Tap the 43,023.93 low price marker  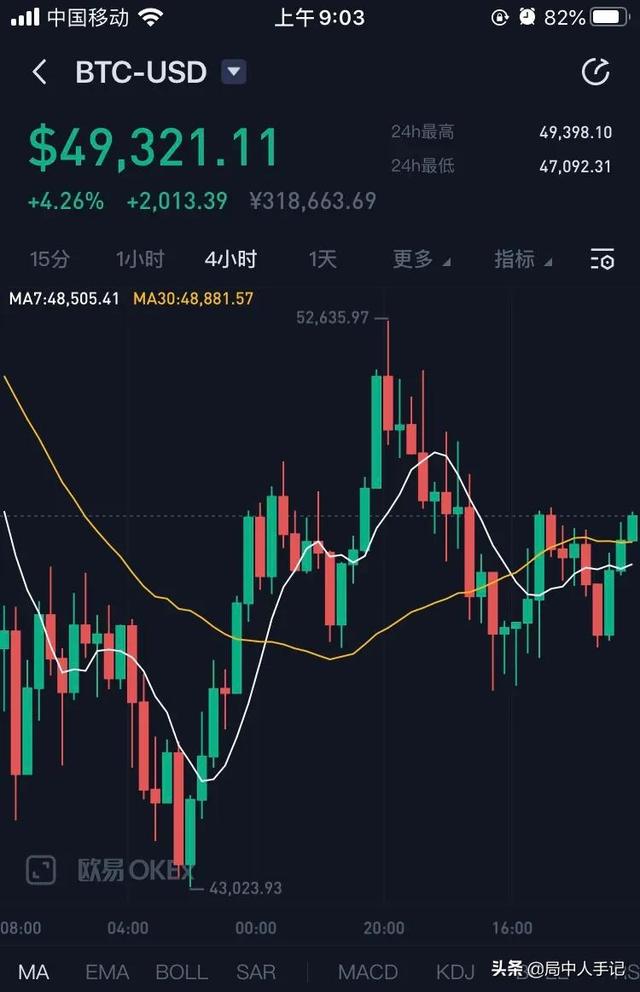point(245,887)
